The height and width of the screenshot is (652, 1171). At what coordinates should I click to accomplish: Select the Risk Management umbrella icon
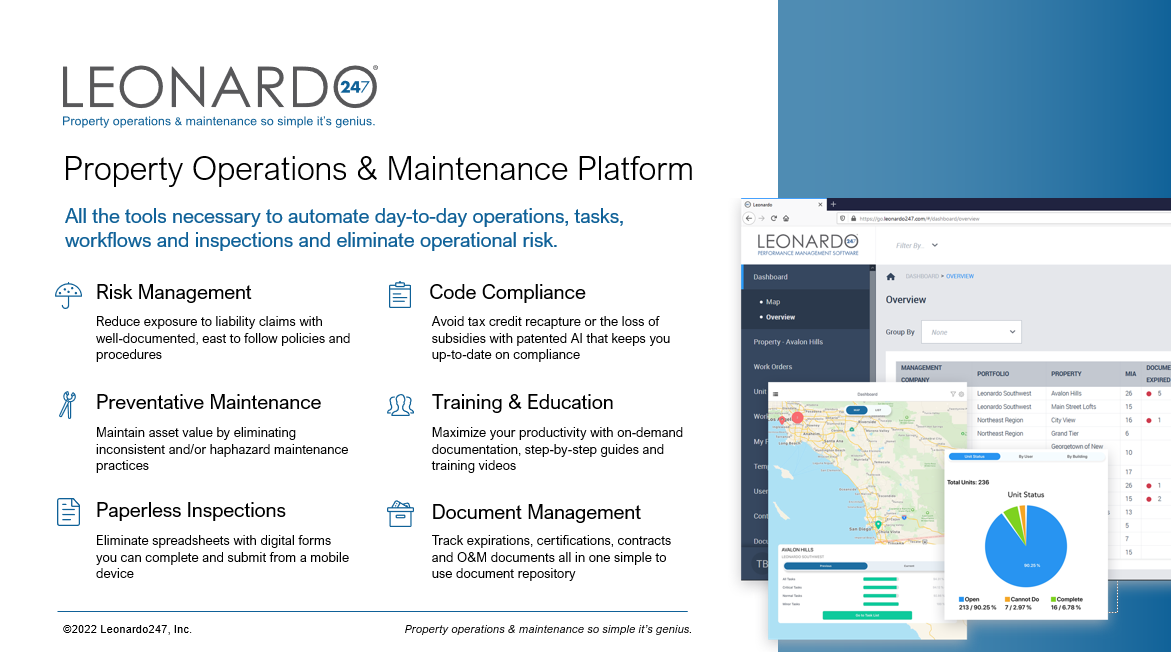point(68,293)
